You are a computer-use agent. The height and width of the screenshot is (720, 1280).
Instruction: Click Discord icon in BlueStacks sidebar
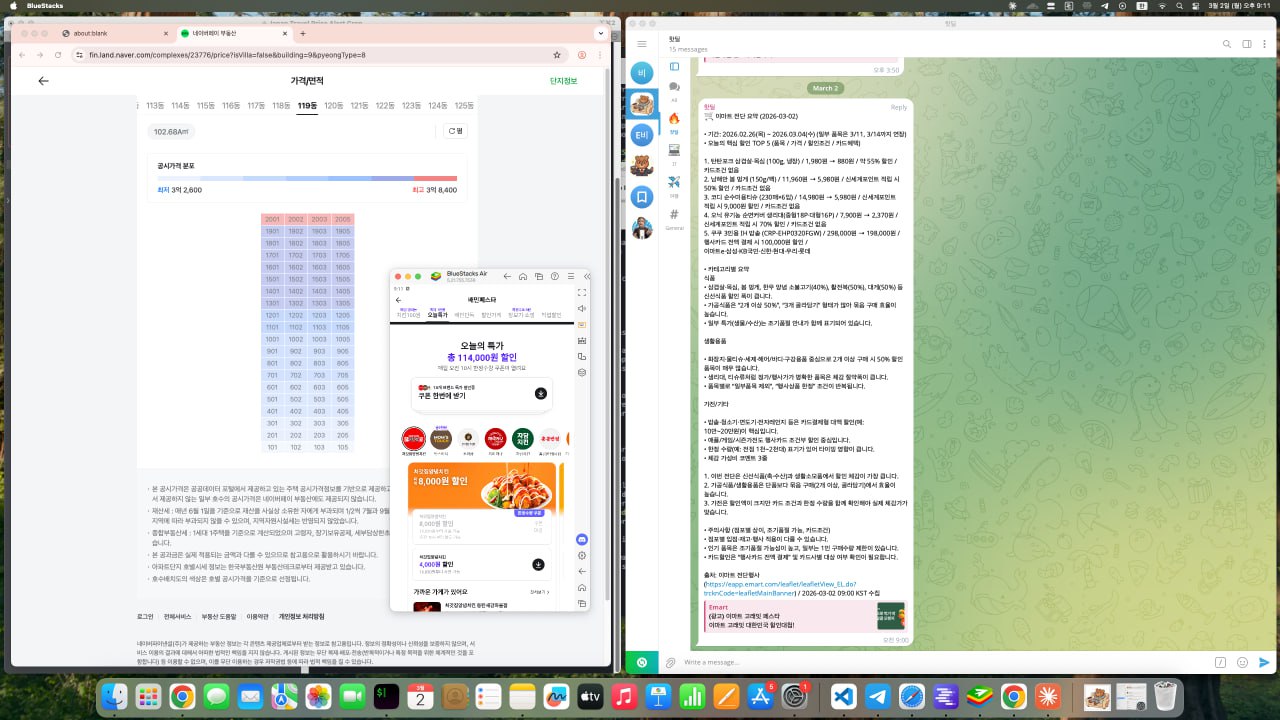pyautogui.click(x=582, y=539)
